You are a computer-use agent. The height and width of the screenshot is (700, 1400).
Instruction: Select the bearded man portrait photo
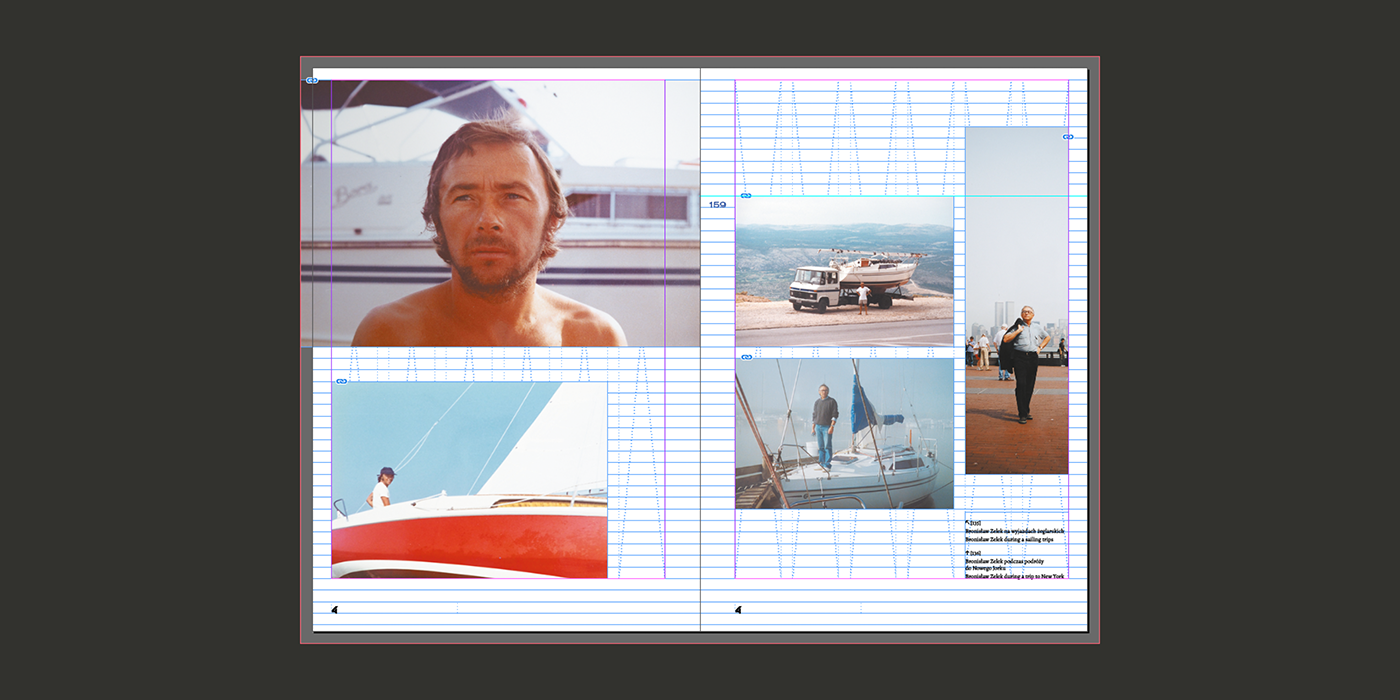pos(500,213)
